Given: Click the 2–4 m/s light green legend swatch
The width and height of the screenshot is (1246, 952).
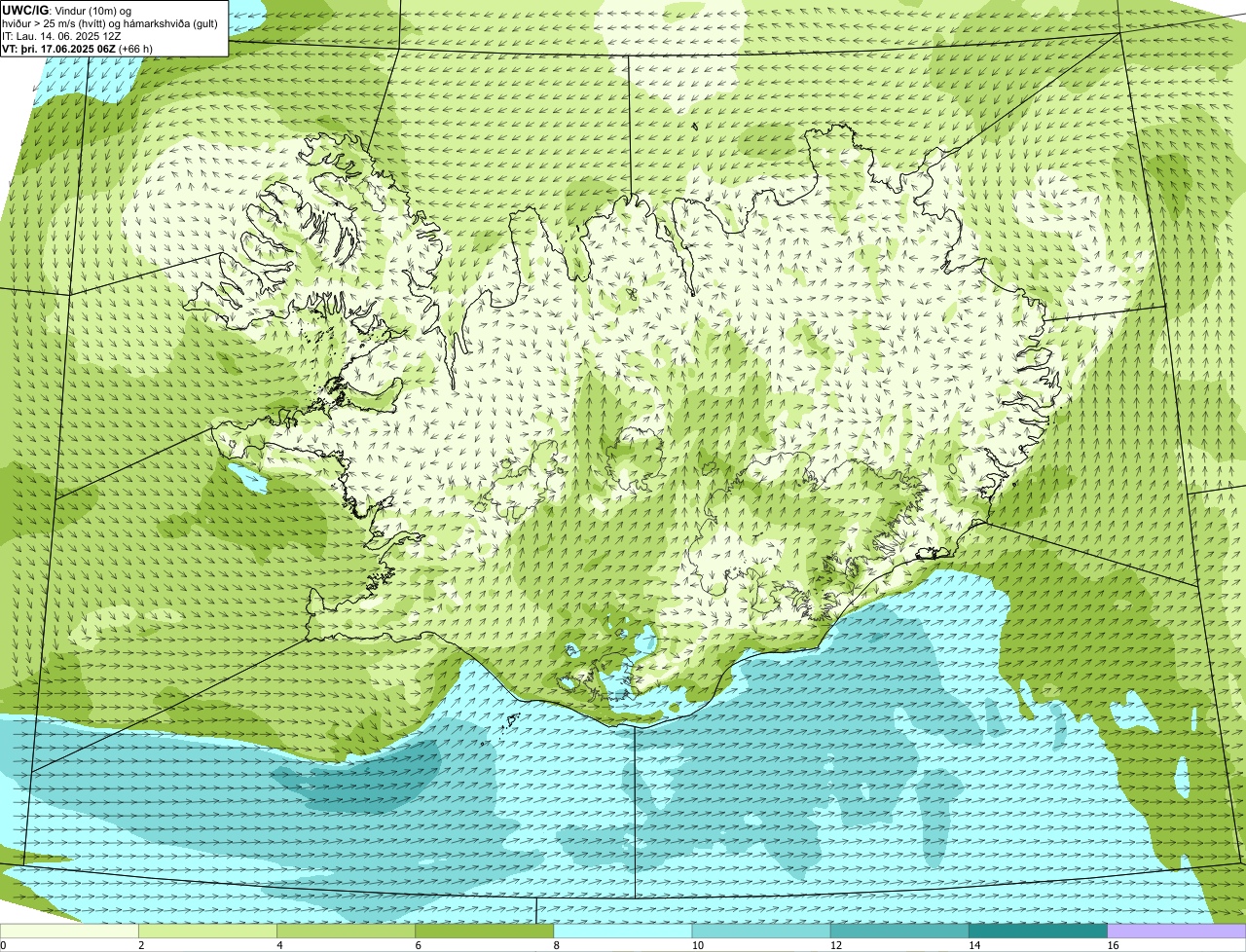Looking at the screenshot, I should coord(207,931).
